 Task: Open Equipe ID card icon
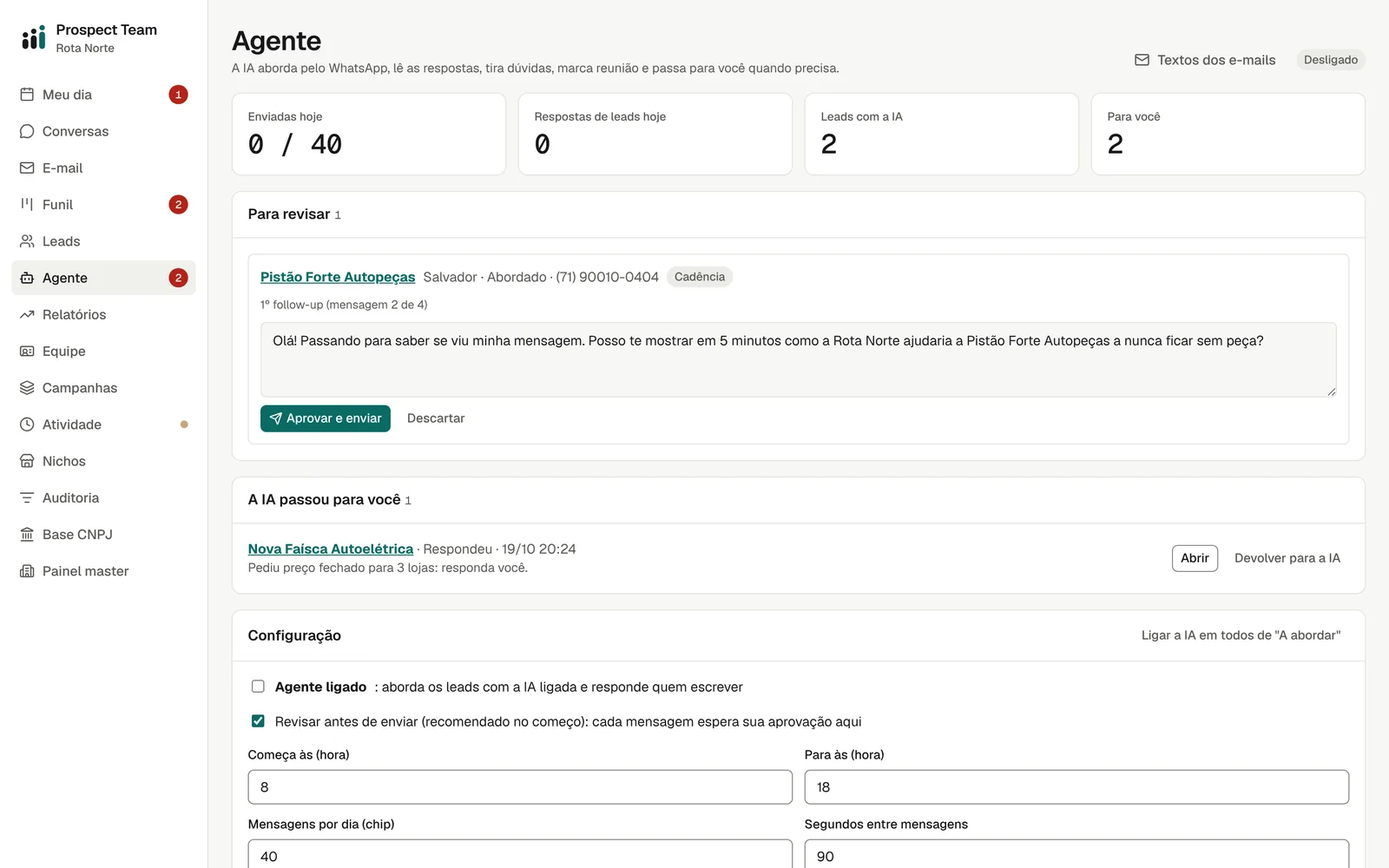coord(27,351)
